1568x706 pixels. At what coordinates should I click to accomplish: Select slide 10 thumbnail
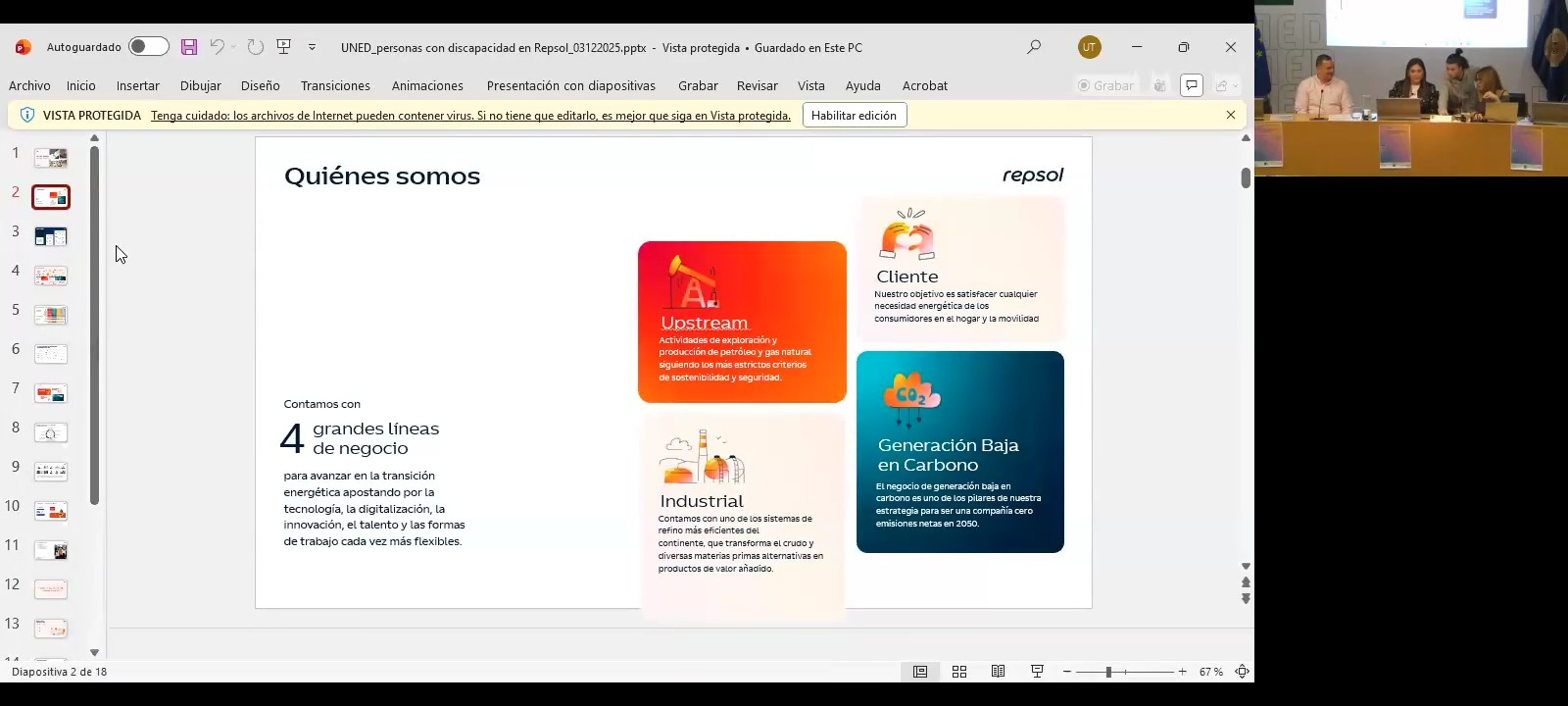tap(51, 511)
